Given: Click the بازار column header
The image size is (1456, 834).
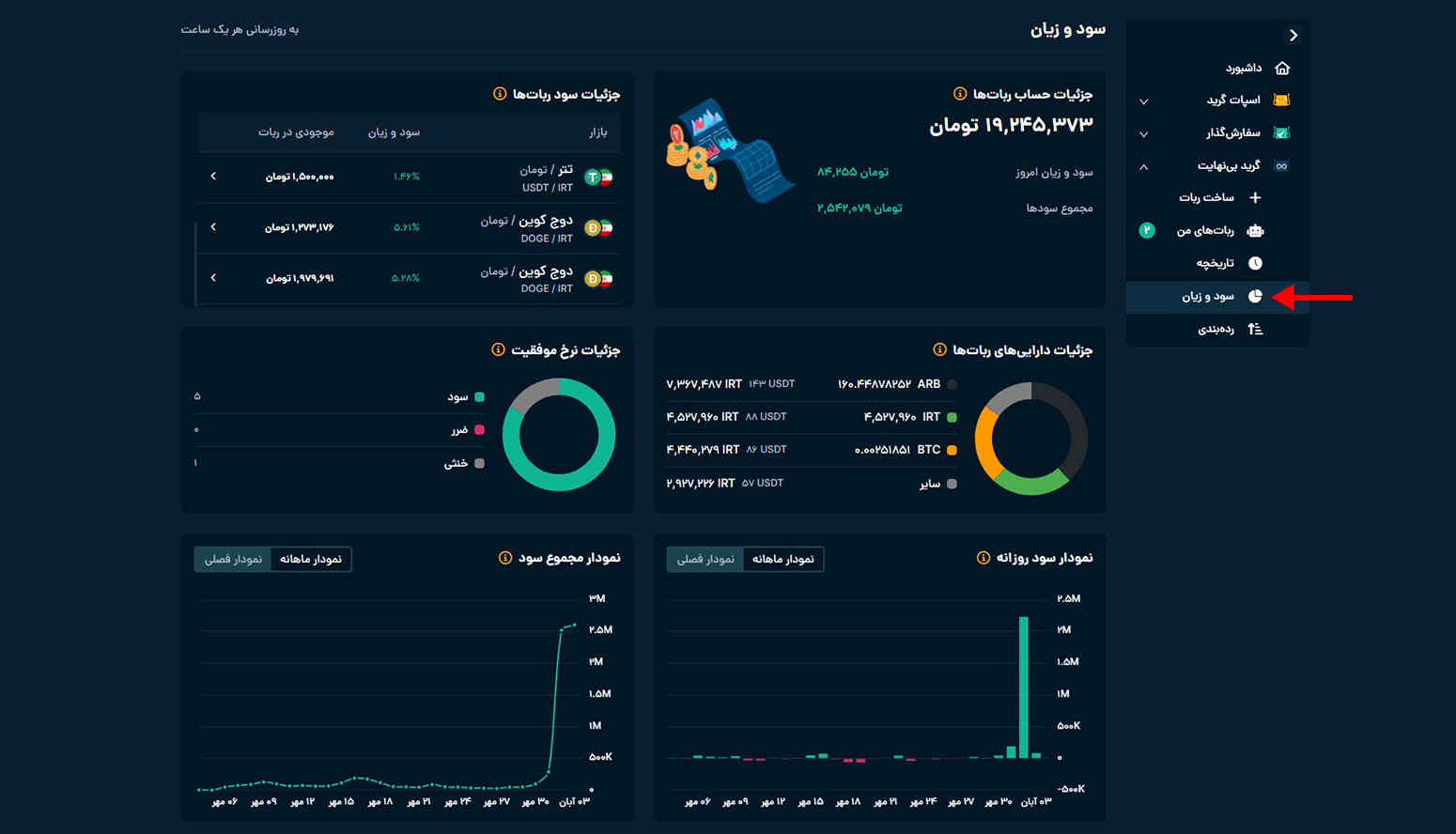Looking at the screenshot, I should pyautogui.click(x=598, y=132).
